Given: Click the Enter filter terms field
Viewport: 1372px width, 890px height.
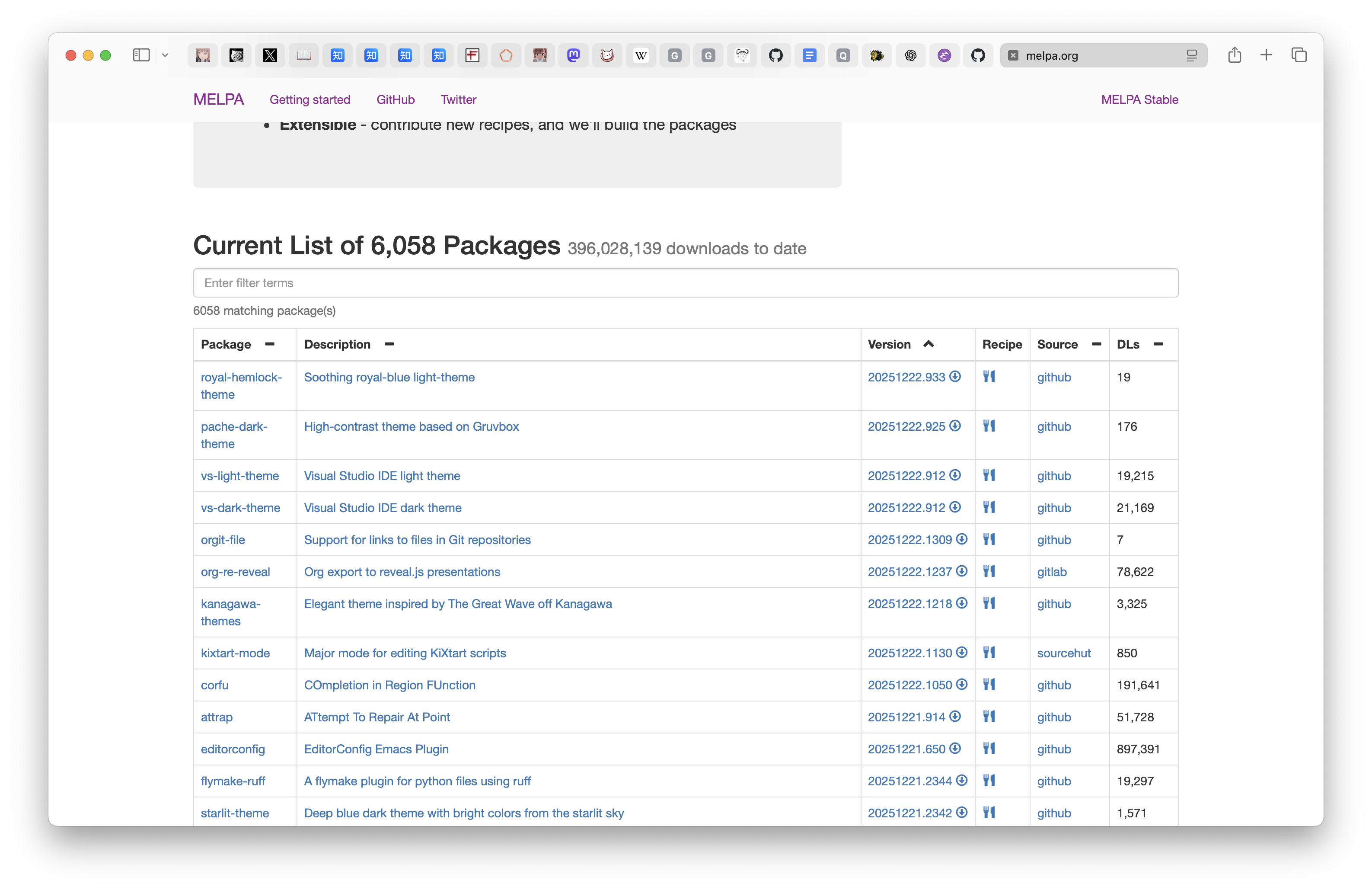Looking at the screenshot, I should 685,283.
